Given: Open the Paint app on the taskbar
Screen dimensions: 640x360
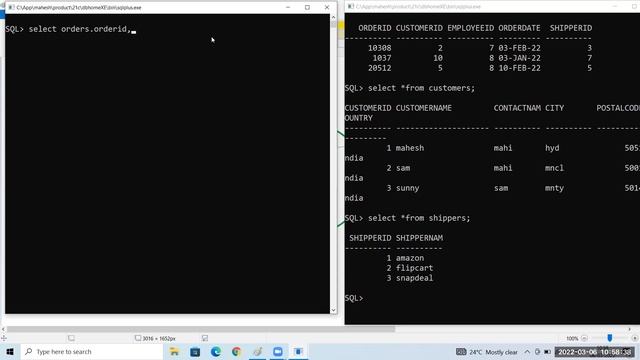Looking at the screenshot, I should coord(257,351).
